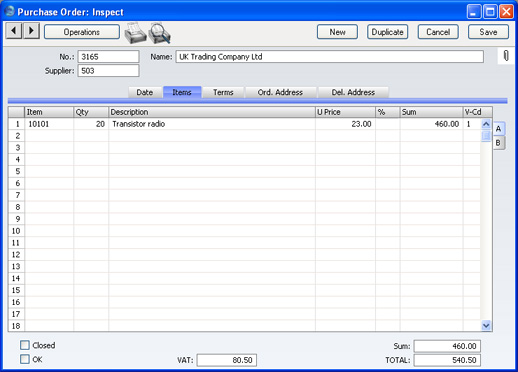Click the Description column header
The height and width of the screenshot is (372, 518).
coord(212,112)
